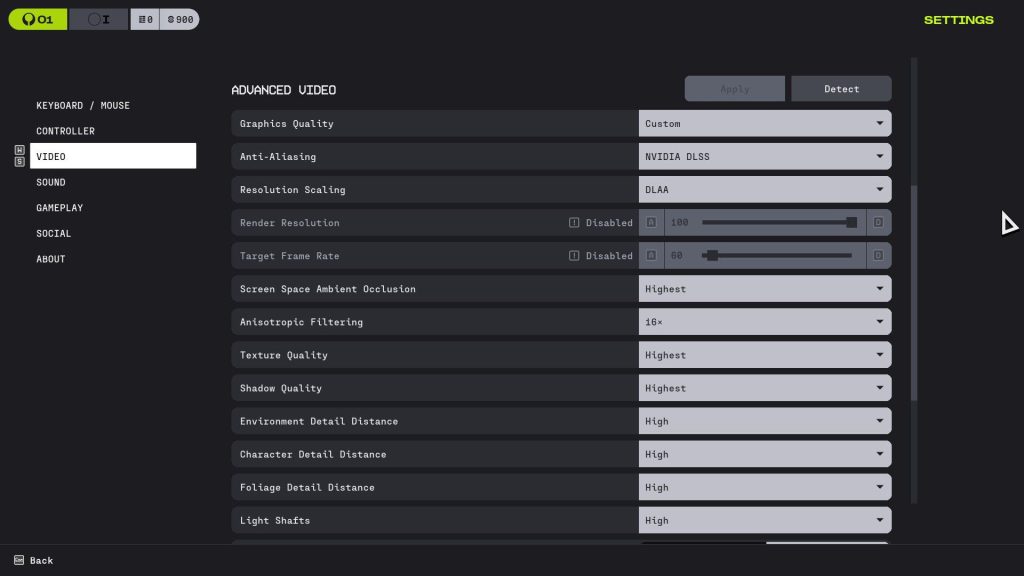This screenshot has width=1024, height=576.
Task: Select the Gameplay settings category
Action: point(60,208)
